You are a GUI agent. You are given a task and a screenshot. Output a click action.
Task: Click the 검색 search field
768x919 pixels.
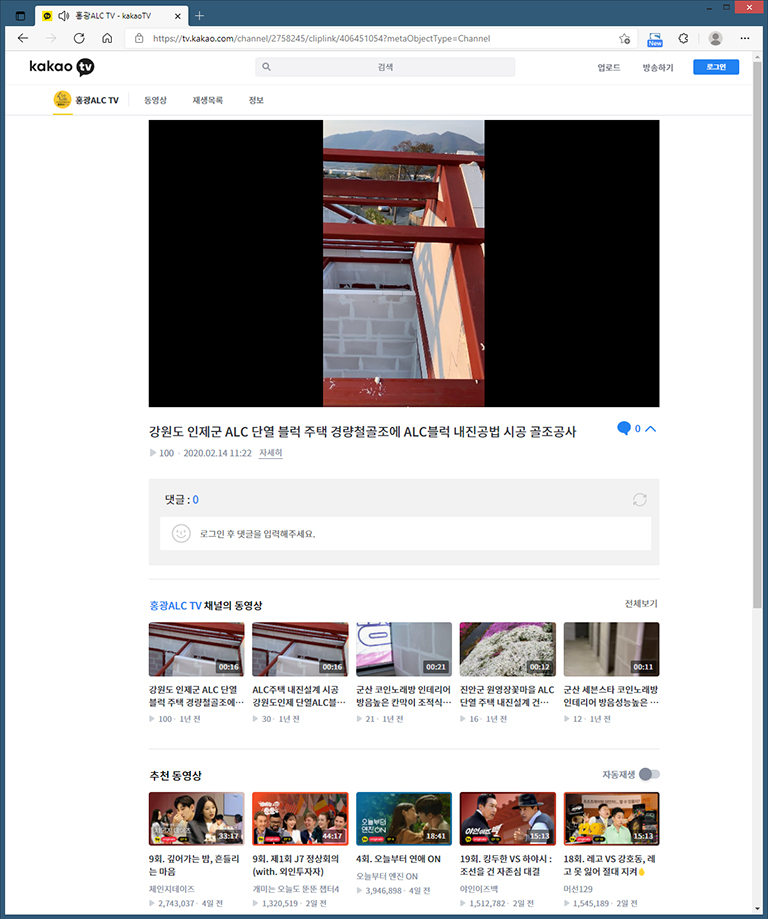tap(385, 67)
